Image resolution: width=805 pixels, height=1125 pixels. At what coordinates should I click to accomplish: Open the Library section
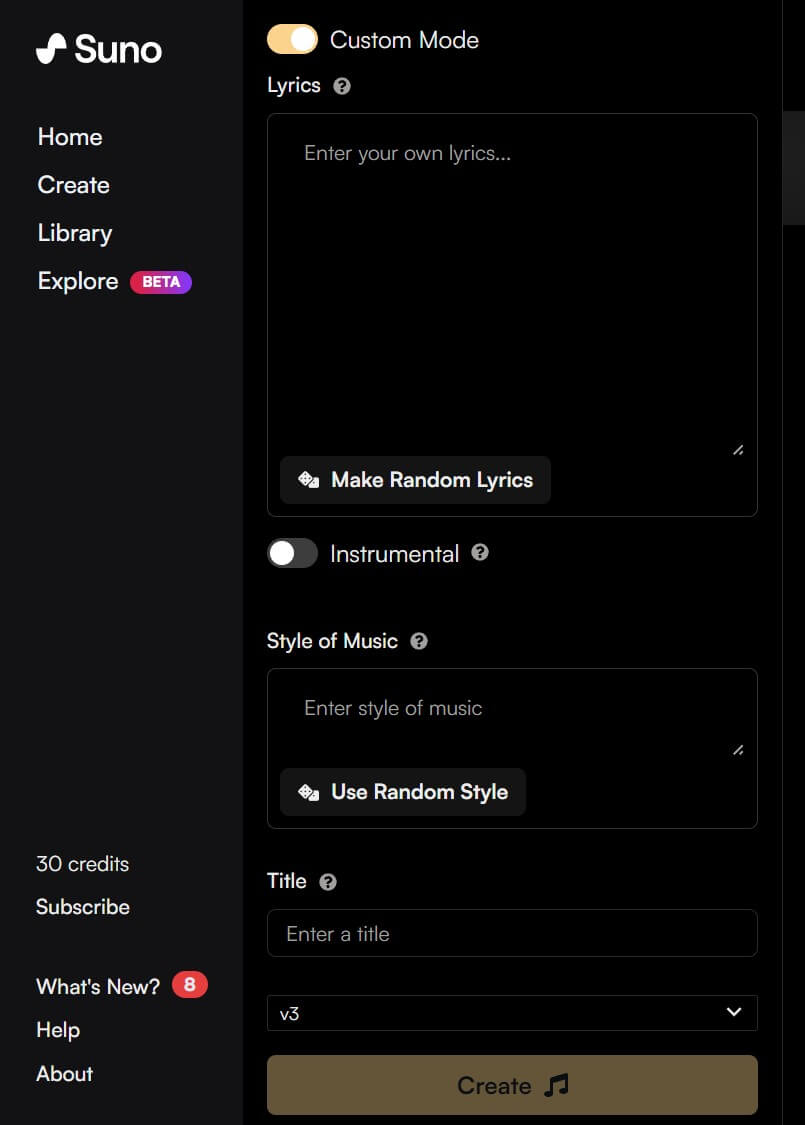pos(75,233)
